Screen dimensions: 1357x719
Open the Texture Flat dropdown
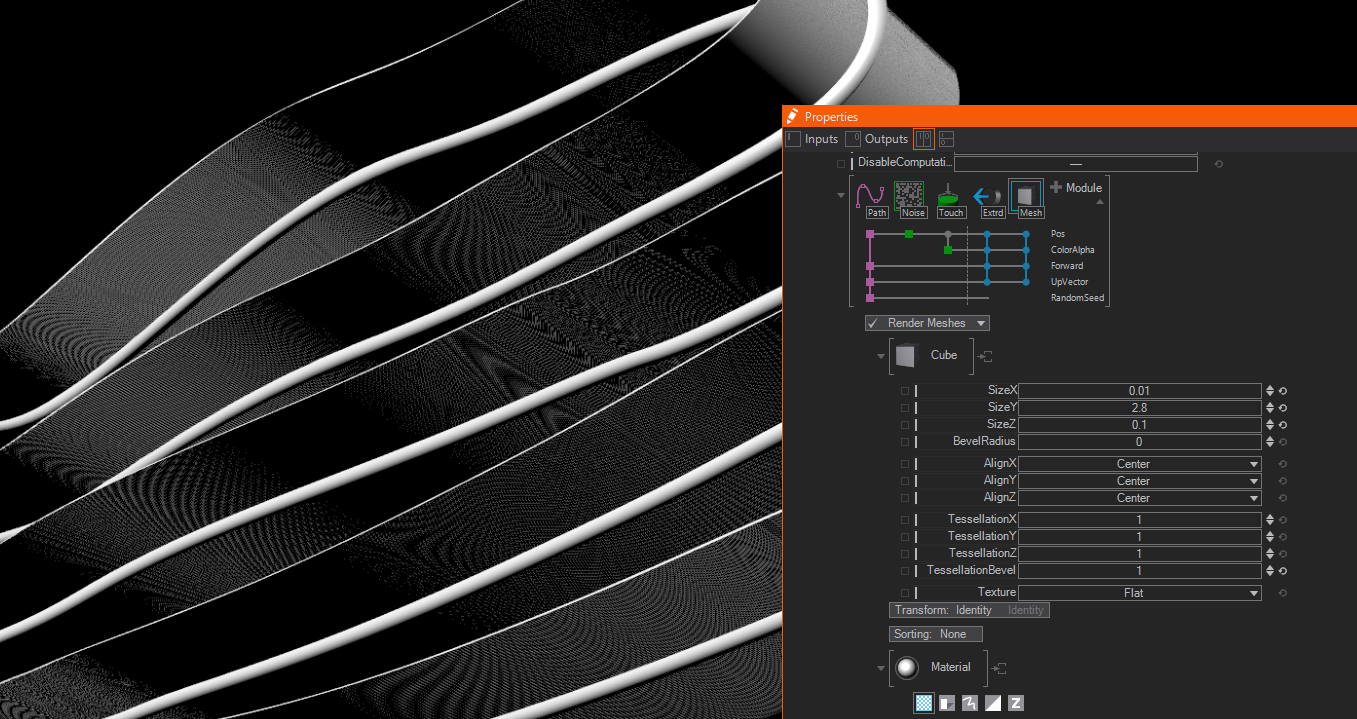click(x=1139, y=593)
